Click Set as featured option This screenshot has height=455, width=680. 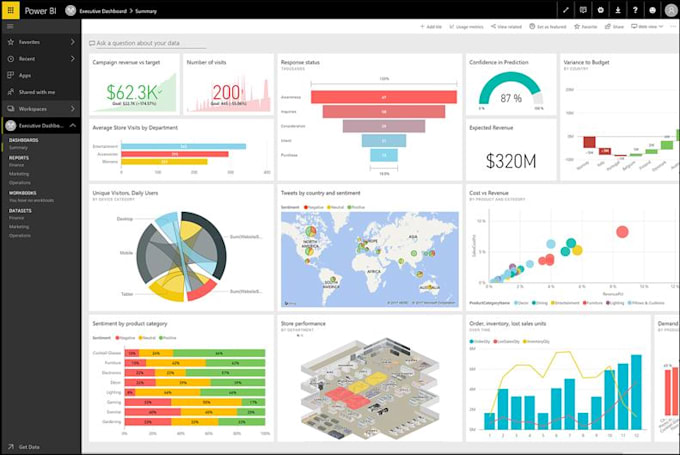point(548,26)
